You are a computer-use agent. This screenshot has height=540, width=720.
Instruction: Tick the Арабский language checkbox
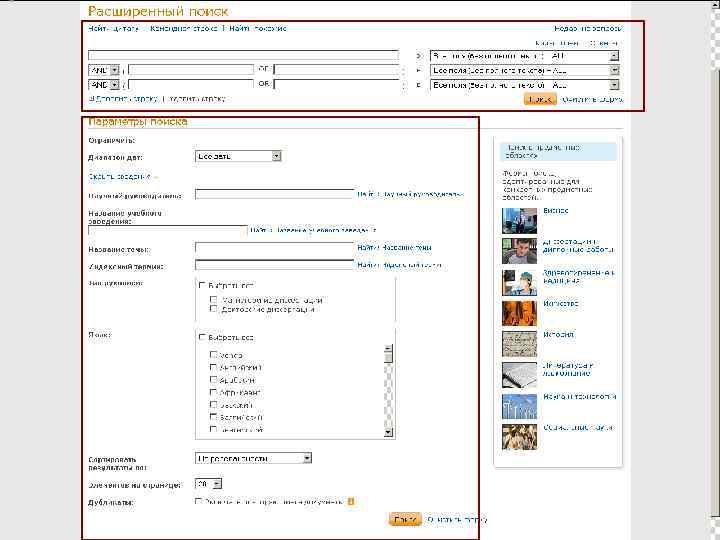pyautogui.click(x=213, y=380)
